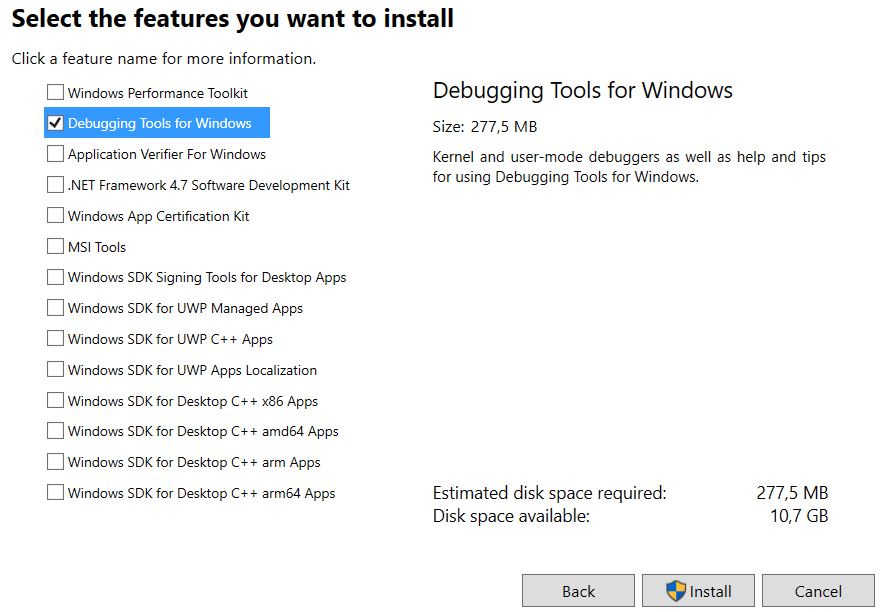Viewport: 886px width, 612px height.
Task: Enable Windows SDK Signing Tools for Desktop Apps
Action: click(x=55, y=277)
